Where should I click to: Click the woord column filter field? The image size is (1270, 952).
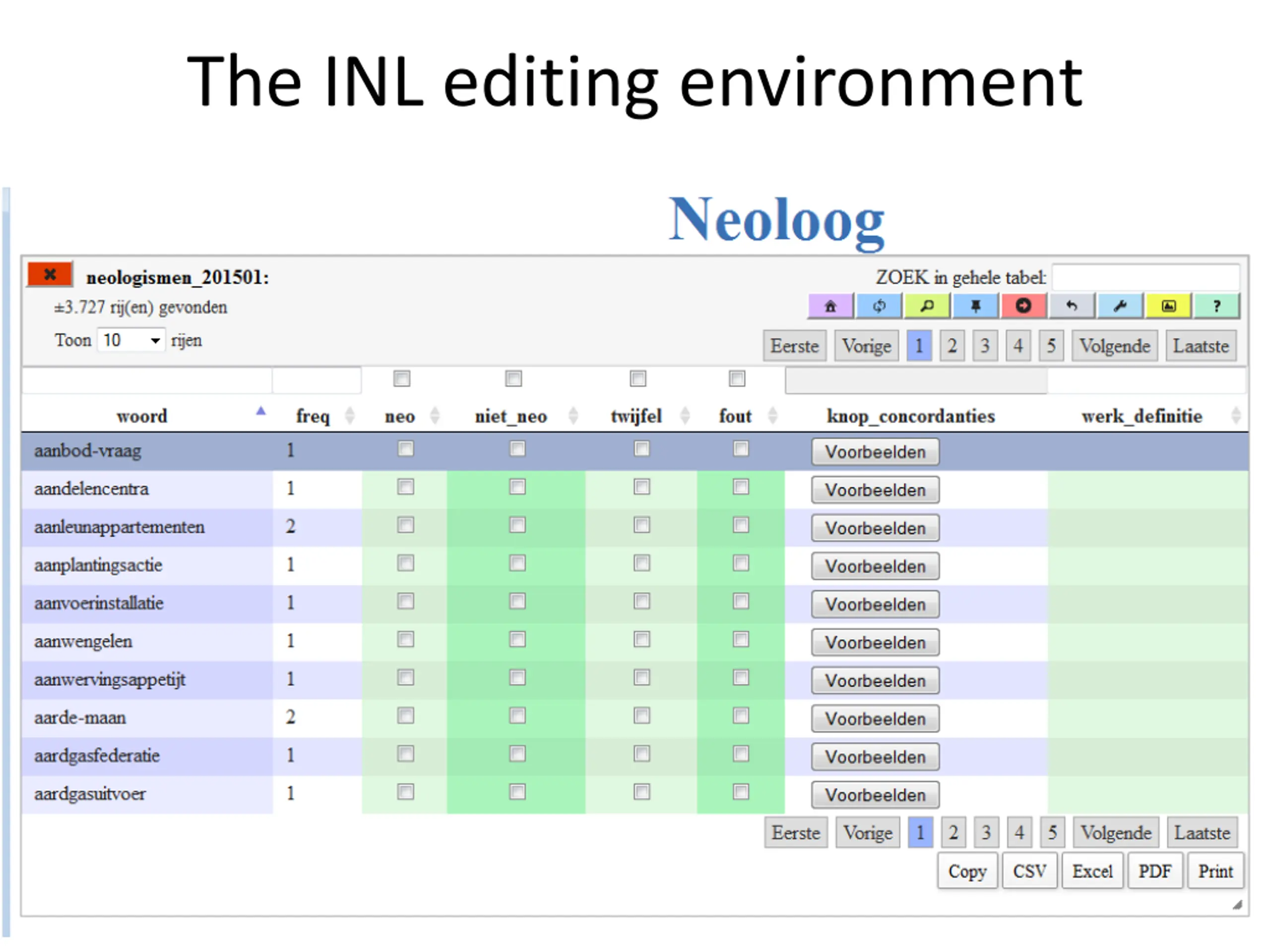(147, 380)
